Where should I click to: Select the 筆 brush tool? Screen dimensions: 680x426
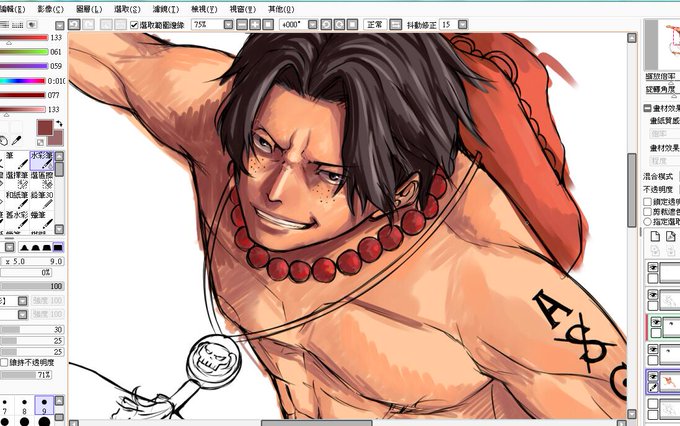point(15,161)
